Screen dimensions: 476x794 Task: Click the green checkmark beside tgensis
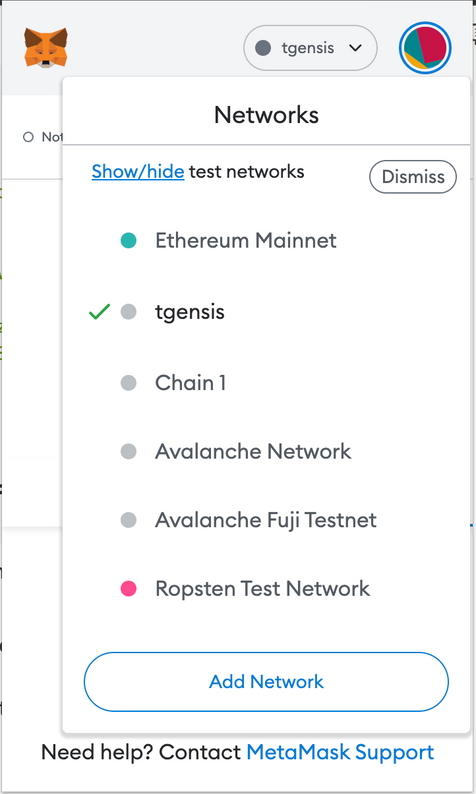[x=99, y=311]
